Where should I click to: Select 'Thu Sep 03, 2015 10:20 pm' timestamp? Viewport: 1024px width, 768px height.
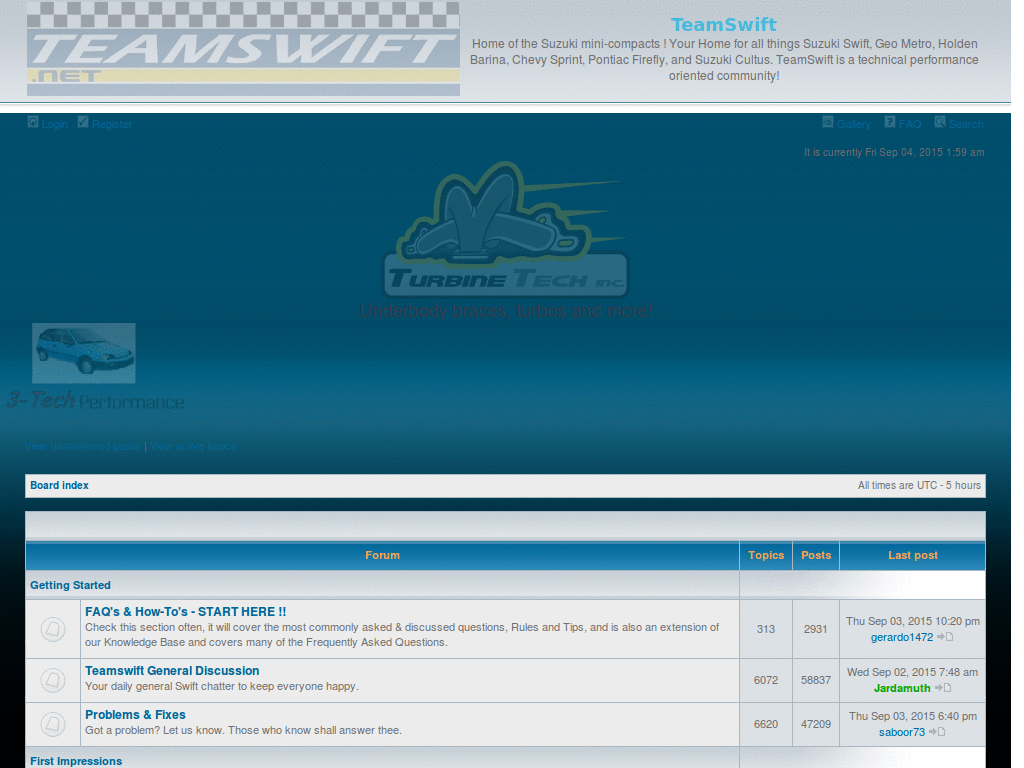[x=913, y=621]
